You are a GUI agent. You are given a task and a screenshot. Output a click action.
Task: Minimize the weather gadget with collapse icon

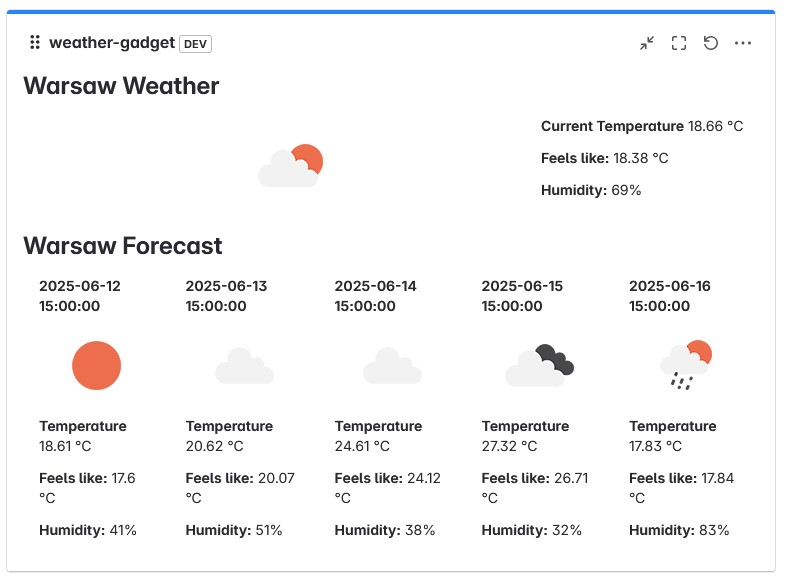(647, 43)
